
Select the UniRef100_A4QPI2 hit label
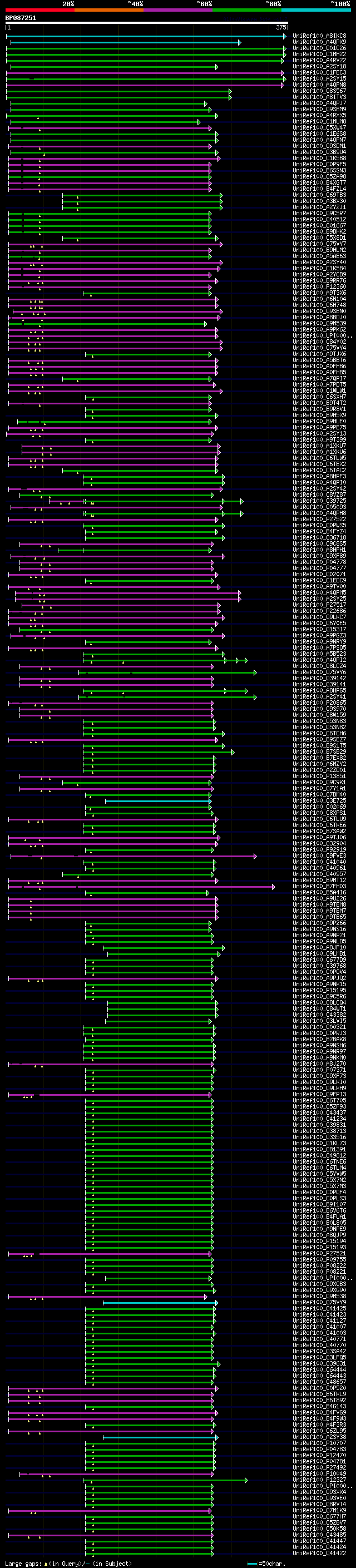(x=319, y=660)
